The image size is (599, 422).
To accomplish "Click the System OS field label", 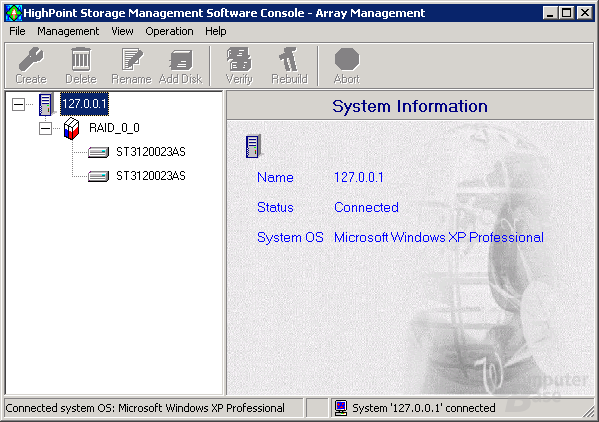I will (290, 238).
